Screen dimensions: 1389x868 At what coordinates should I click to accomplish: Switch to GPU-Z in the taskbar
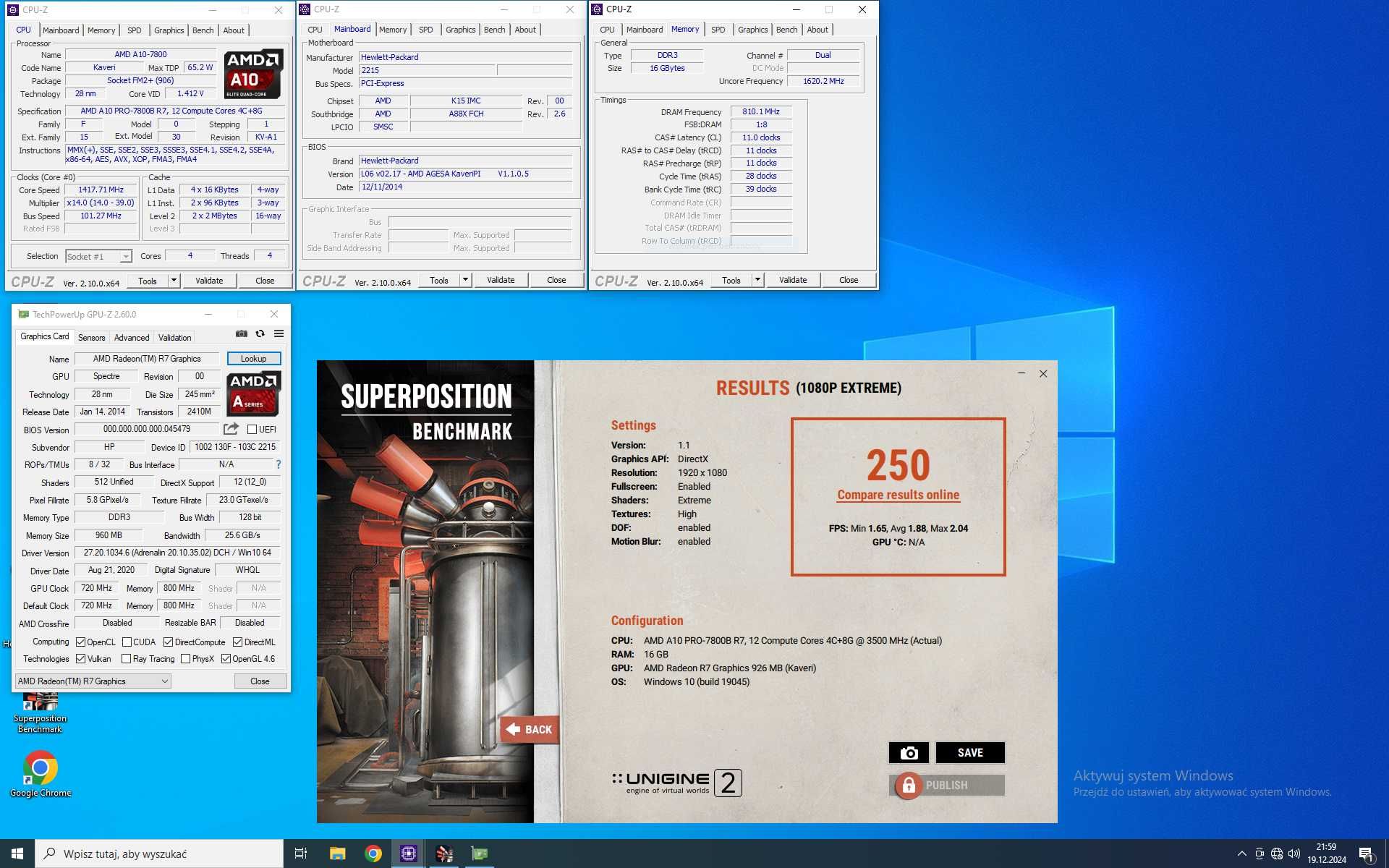(479, 854)
